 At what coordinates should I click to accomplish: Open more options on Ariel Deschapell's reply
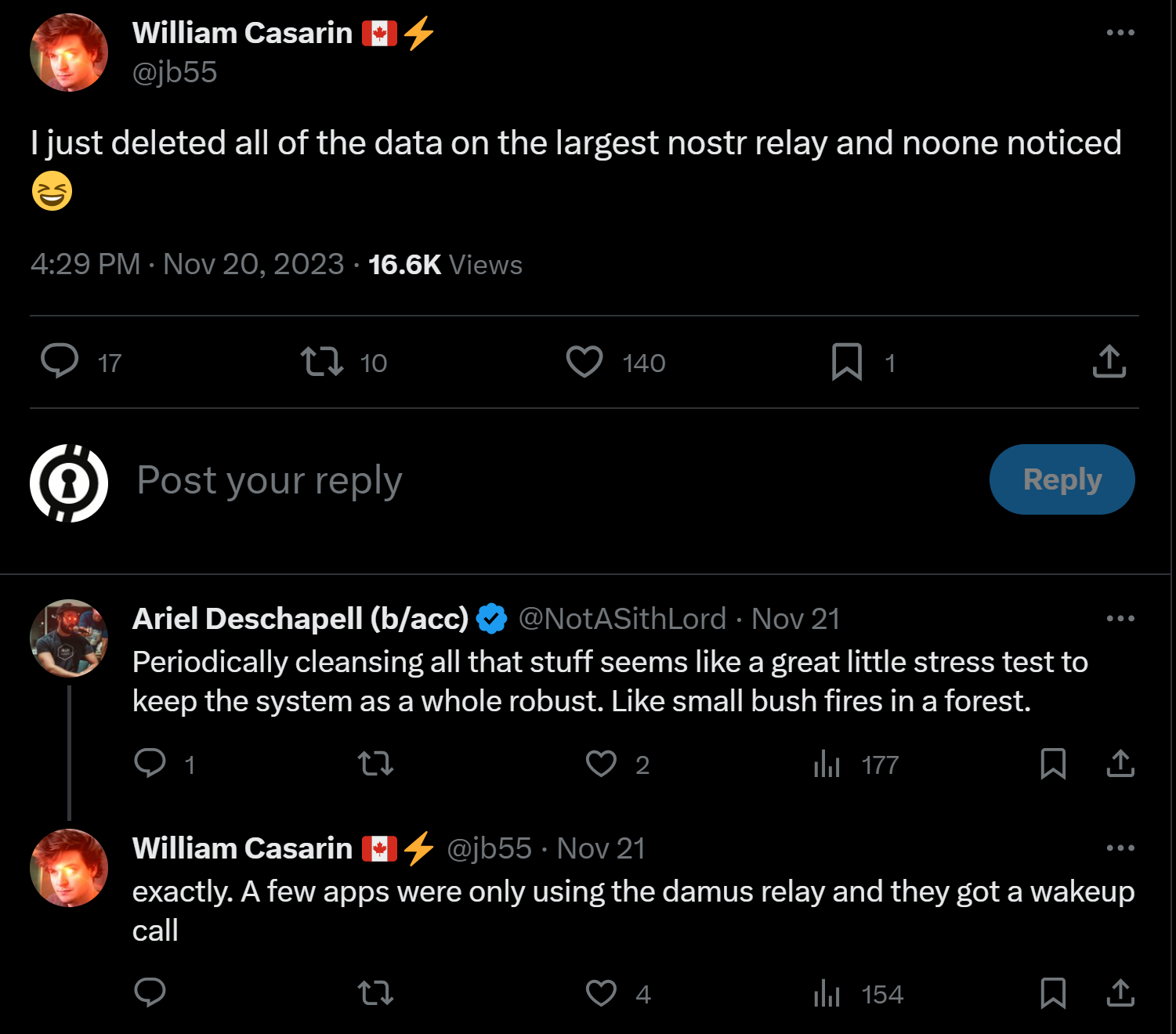click(x=1120, y=618)
